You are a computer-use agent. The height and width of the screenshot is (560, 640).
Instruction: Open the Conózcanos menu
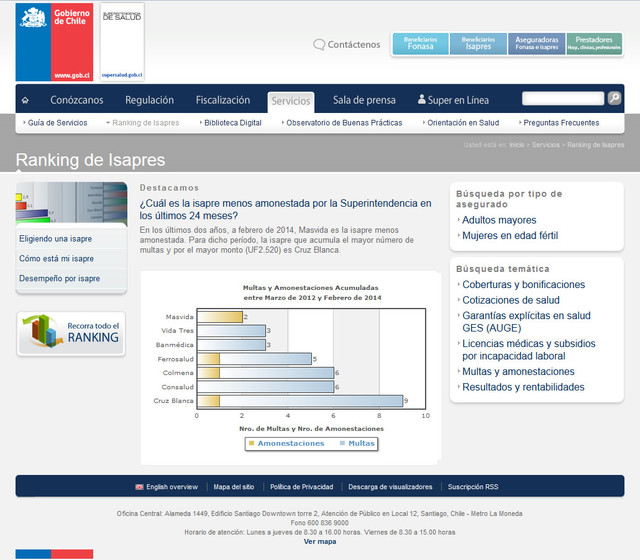pos(77,100)
